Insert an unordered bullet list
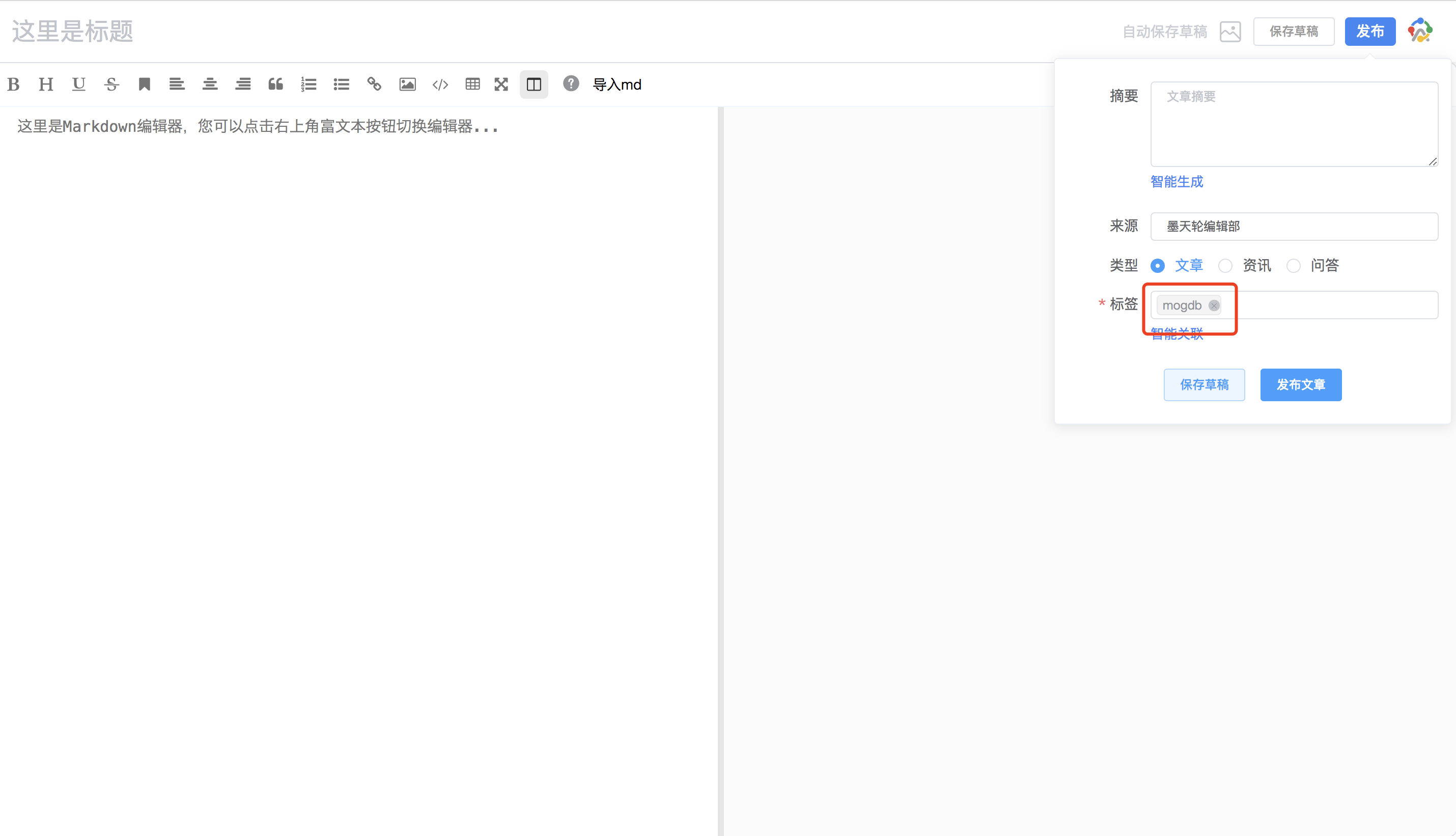1456x836 pixels. (x=342, y=85)
